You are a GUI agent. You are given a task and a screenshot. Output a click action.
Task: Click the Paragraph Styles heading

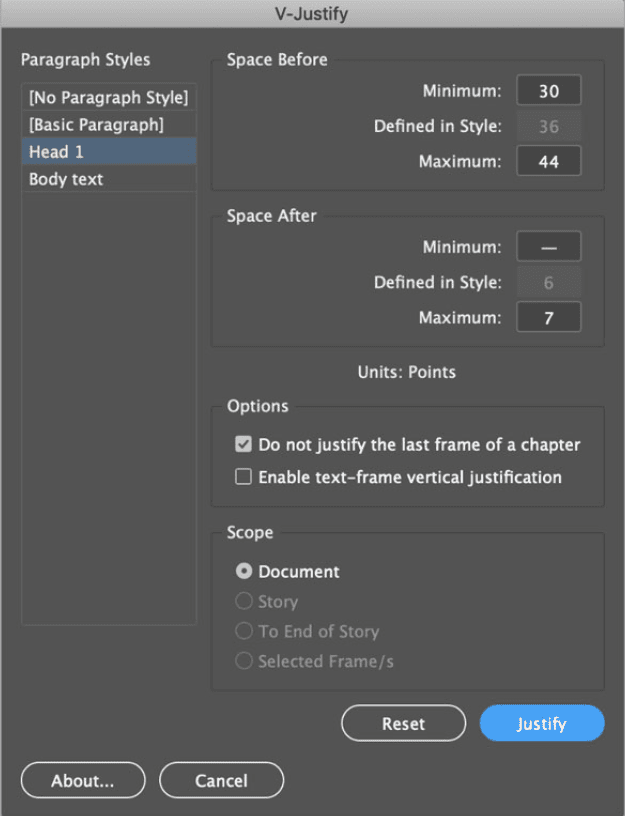pyautogui.click(x=85, y=60)
